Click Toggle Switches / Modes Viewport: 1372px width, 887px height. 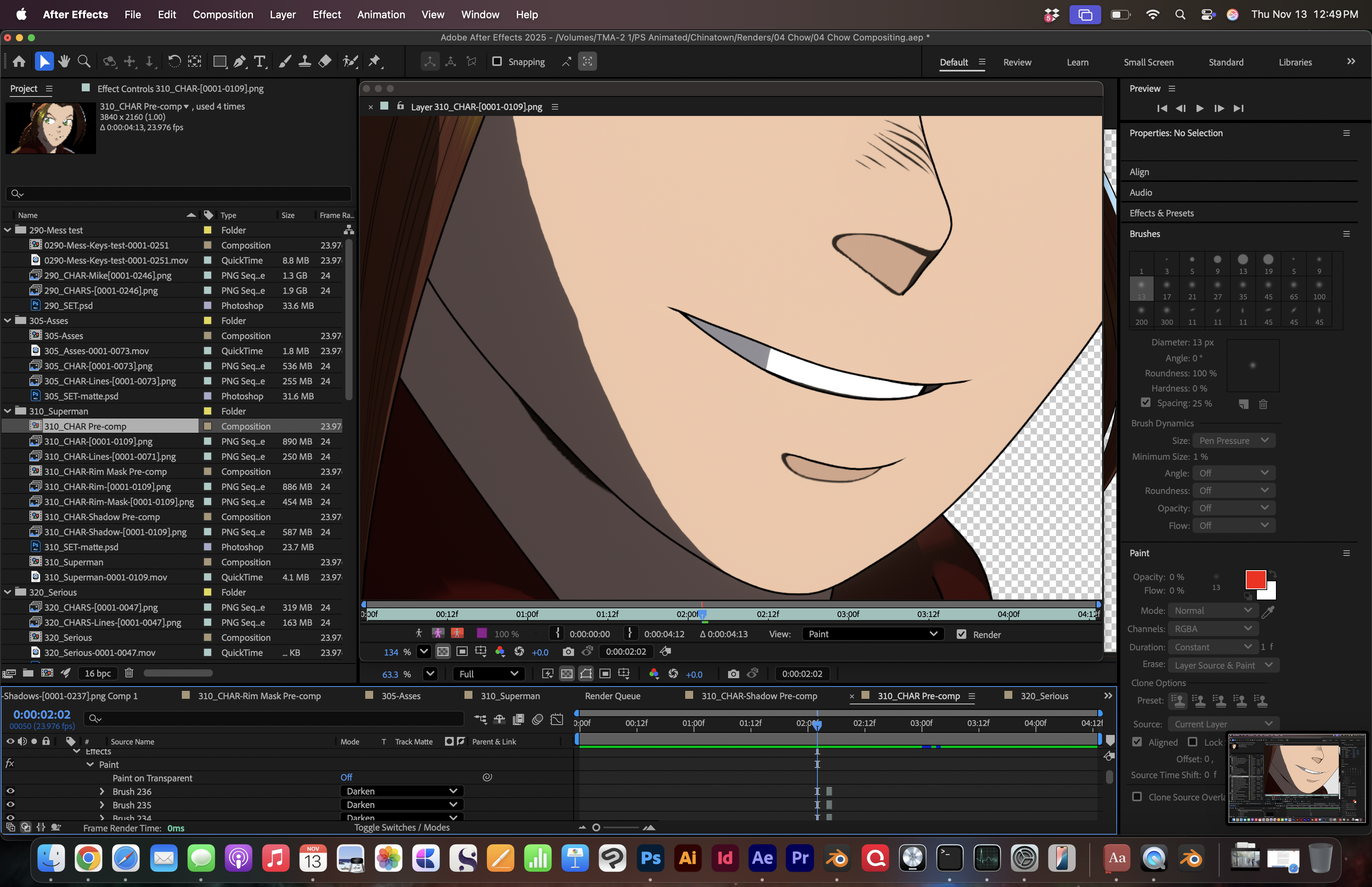click(x=402, y=827)
